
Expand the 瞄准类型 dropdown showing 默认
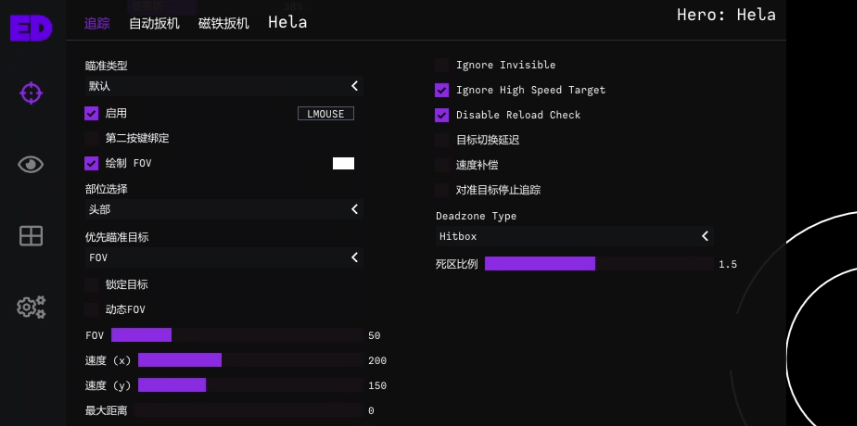click(224, 86)
